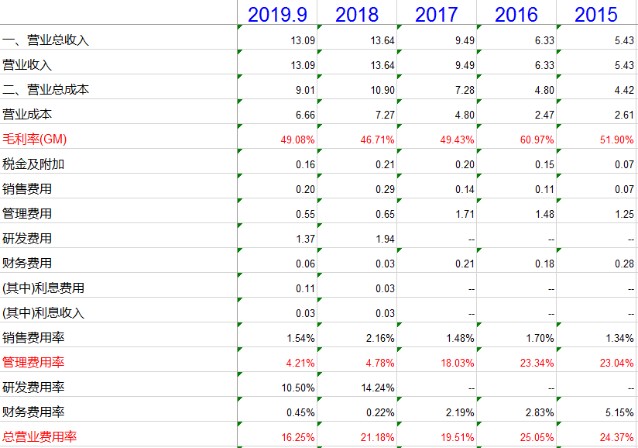
Task: Click the 2016 column header
Action: point(516,14)
